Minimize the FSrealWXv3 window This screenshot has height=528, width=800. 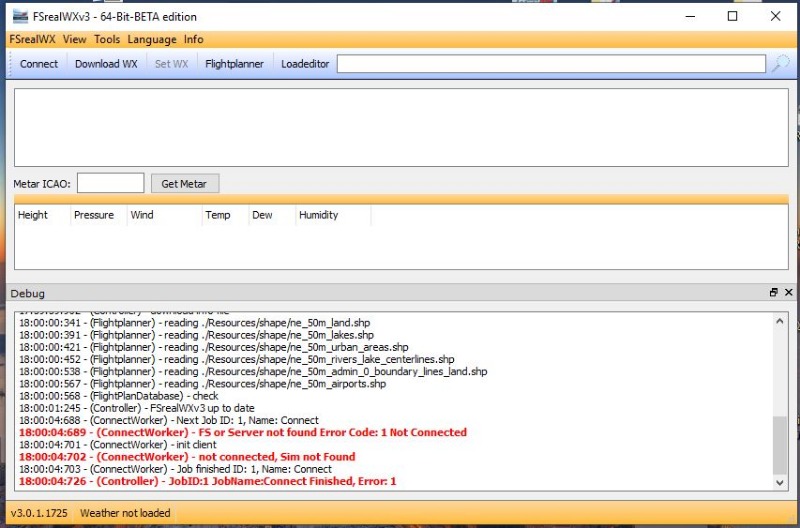point(690,16)
